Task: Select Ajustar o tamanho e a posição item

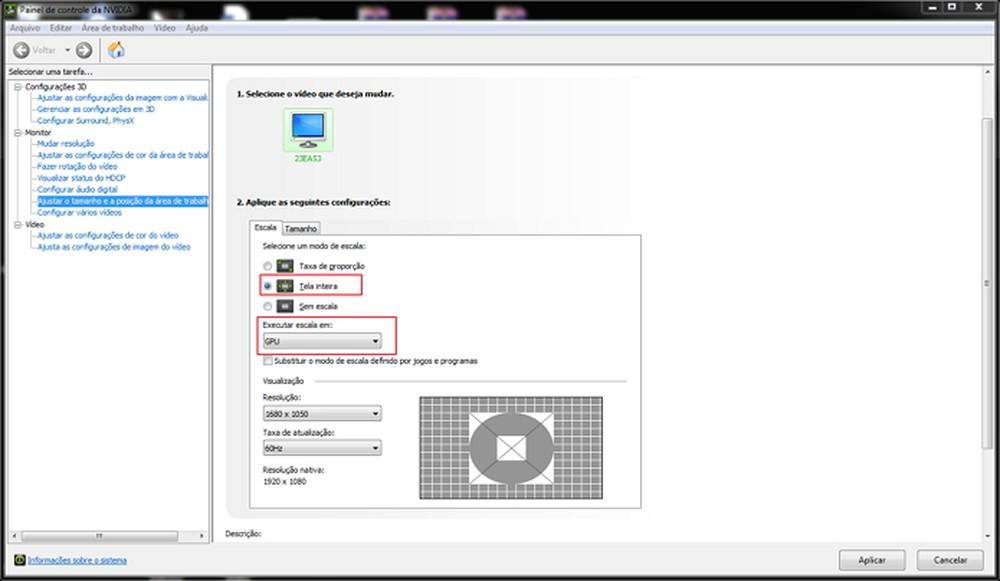Action: [122, 201]
